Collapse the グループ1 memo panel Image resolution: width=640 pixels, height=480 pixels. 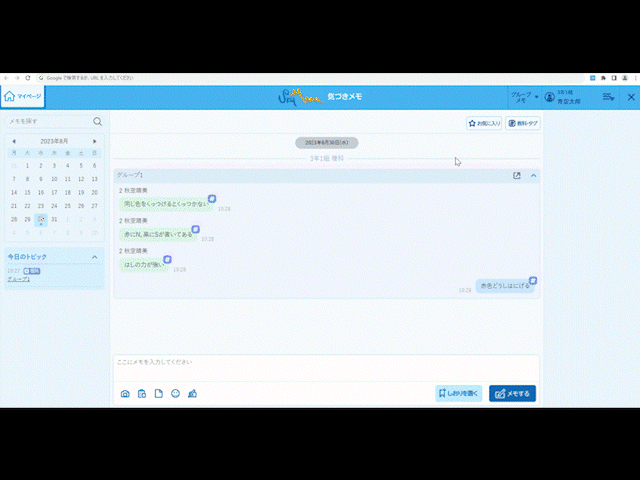click(533, 176)
